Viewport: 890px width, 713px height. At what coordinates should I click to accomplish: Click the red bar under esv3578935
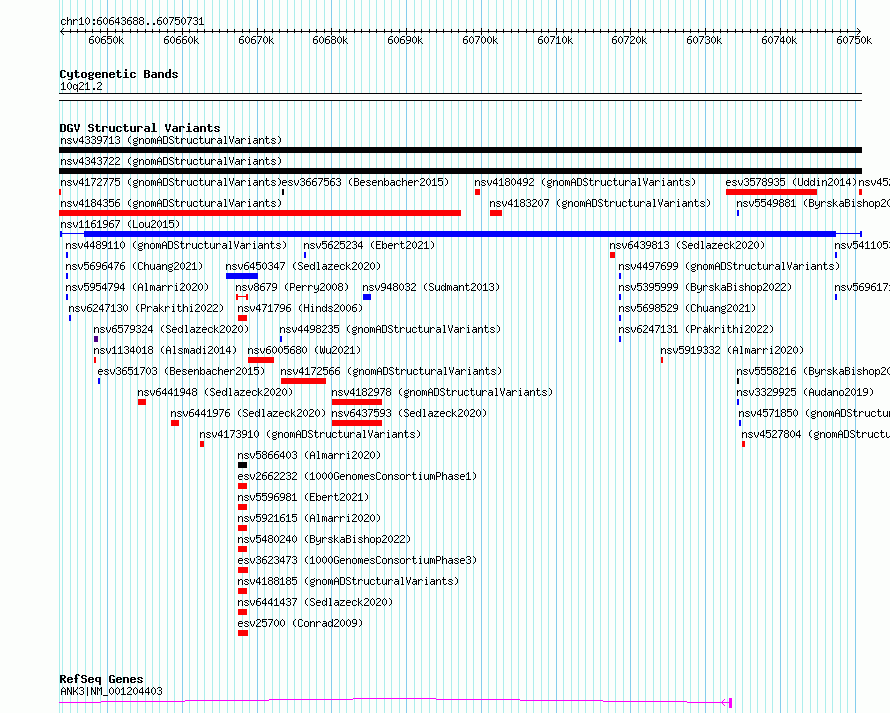click(x=771, y=192)
